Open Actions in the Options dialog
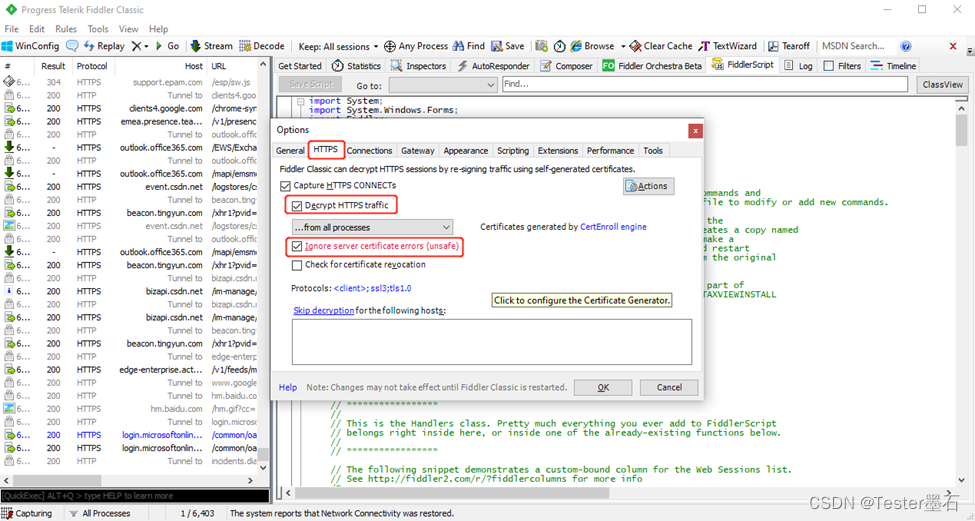 point(649,186)
